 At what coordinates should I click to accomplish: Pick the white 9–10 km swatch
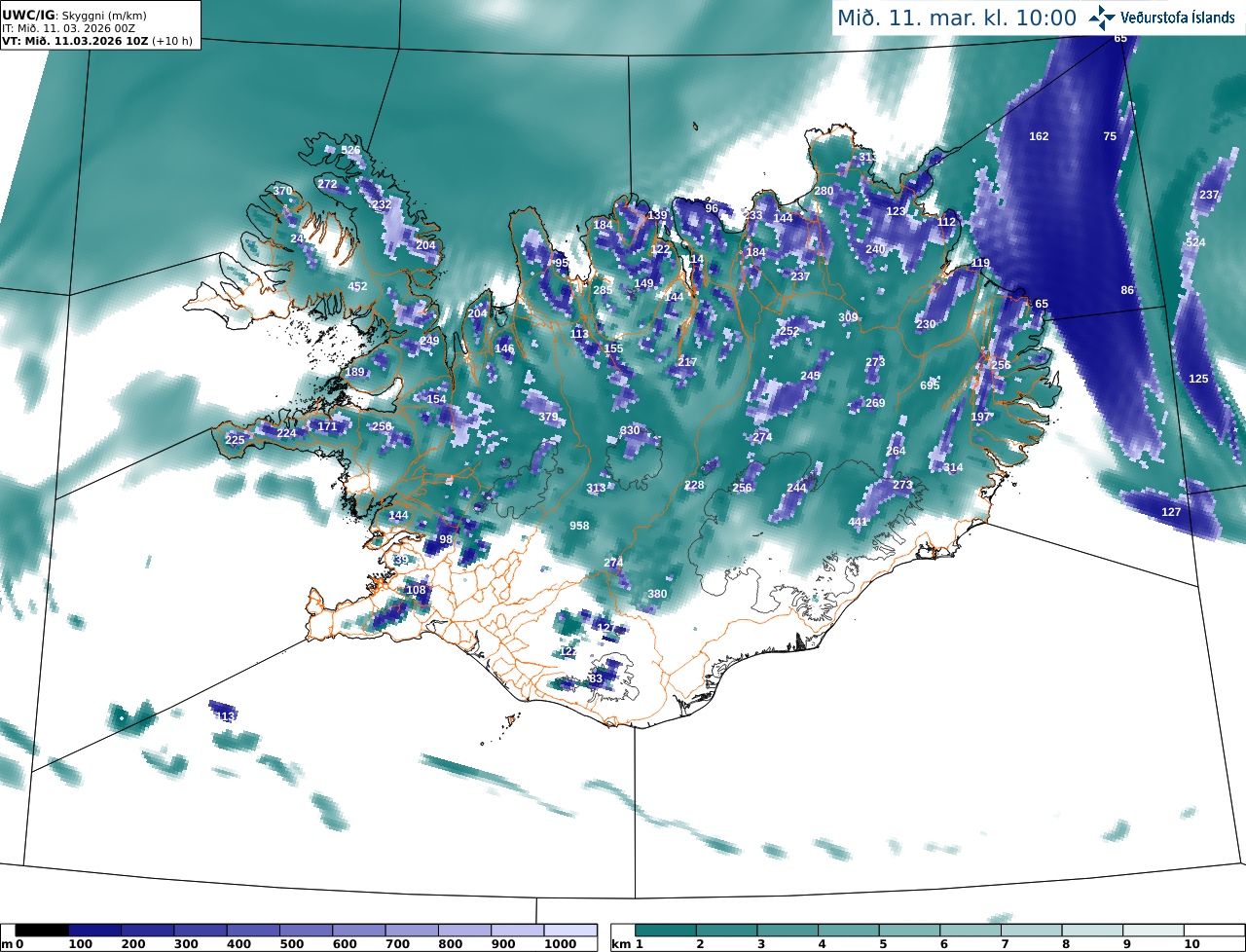1154,931
